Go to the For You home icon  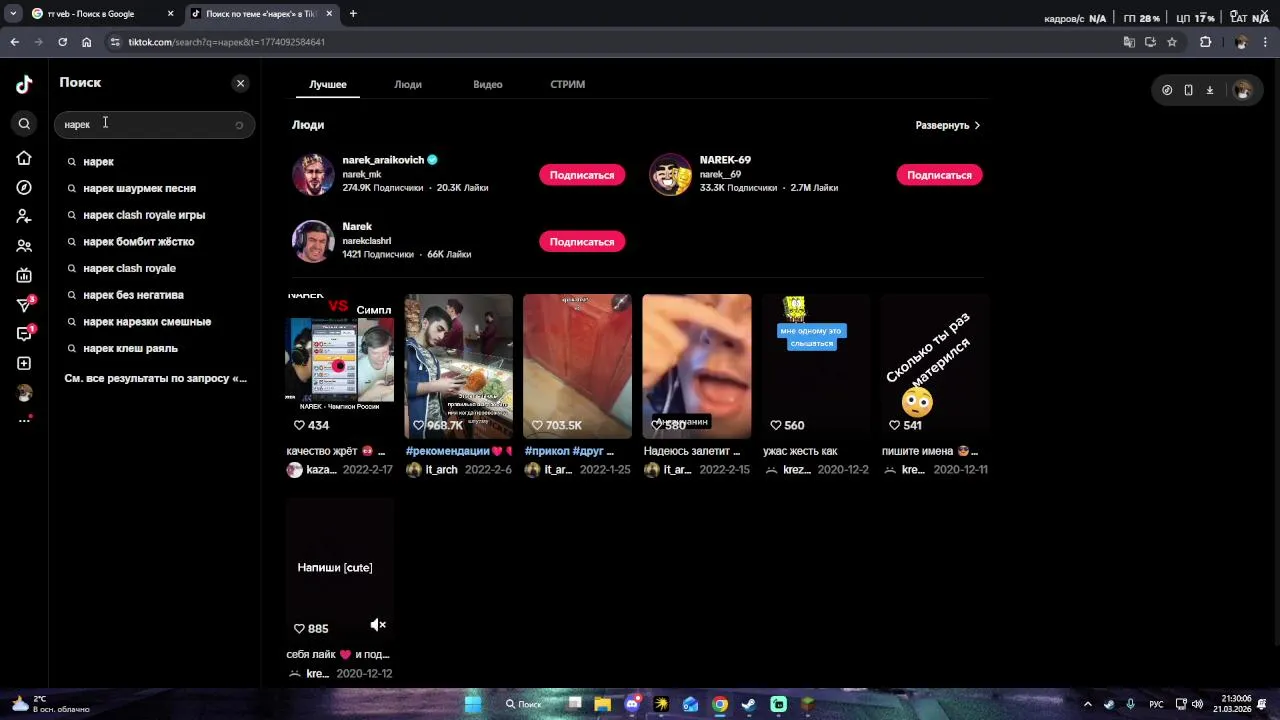(24, 158)
